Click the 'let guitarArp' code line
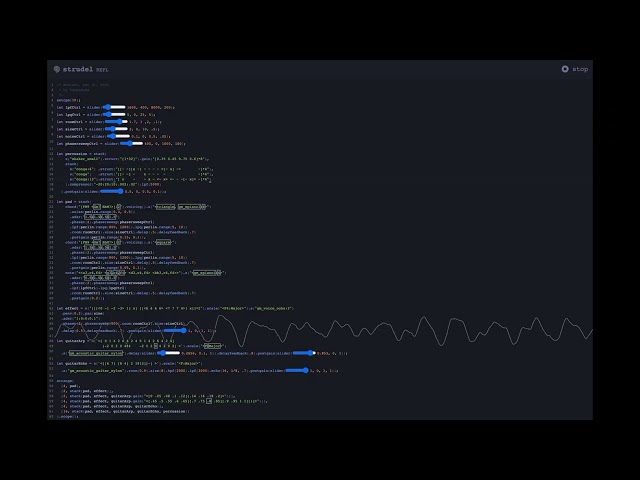 pyautogui.click(x=116, y=341)
